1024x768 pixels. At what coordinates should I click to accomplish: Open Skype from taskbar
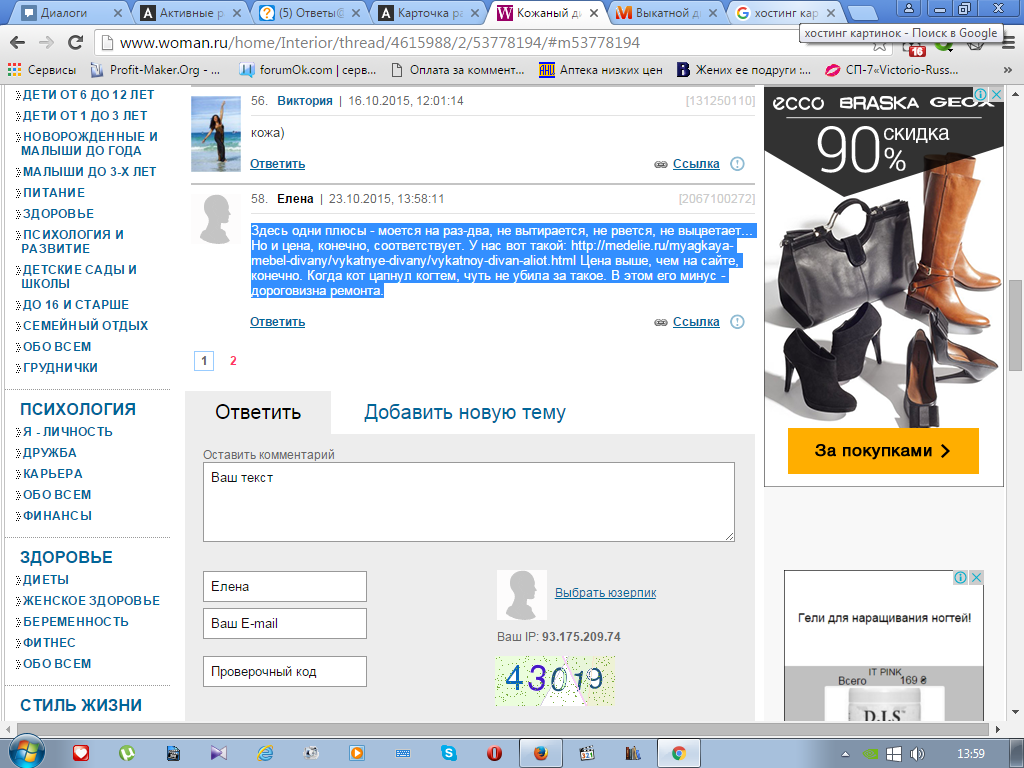pos(449,754)
